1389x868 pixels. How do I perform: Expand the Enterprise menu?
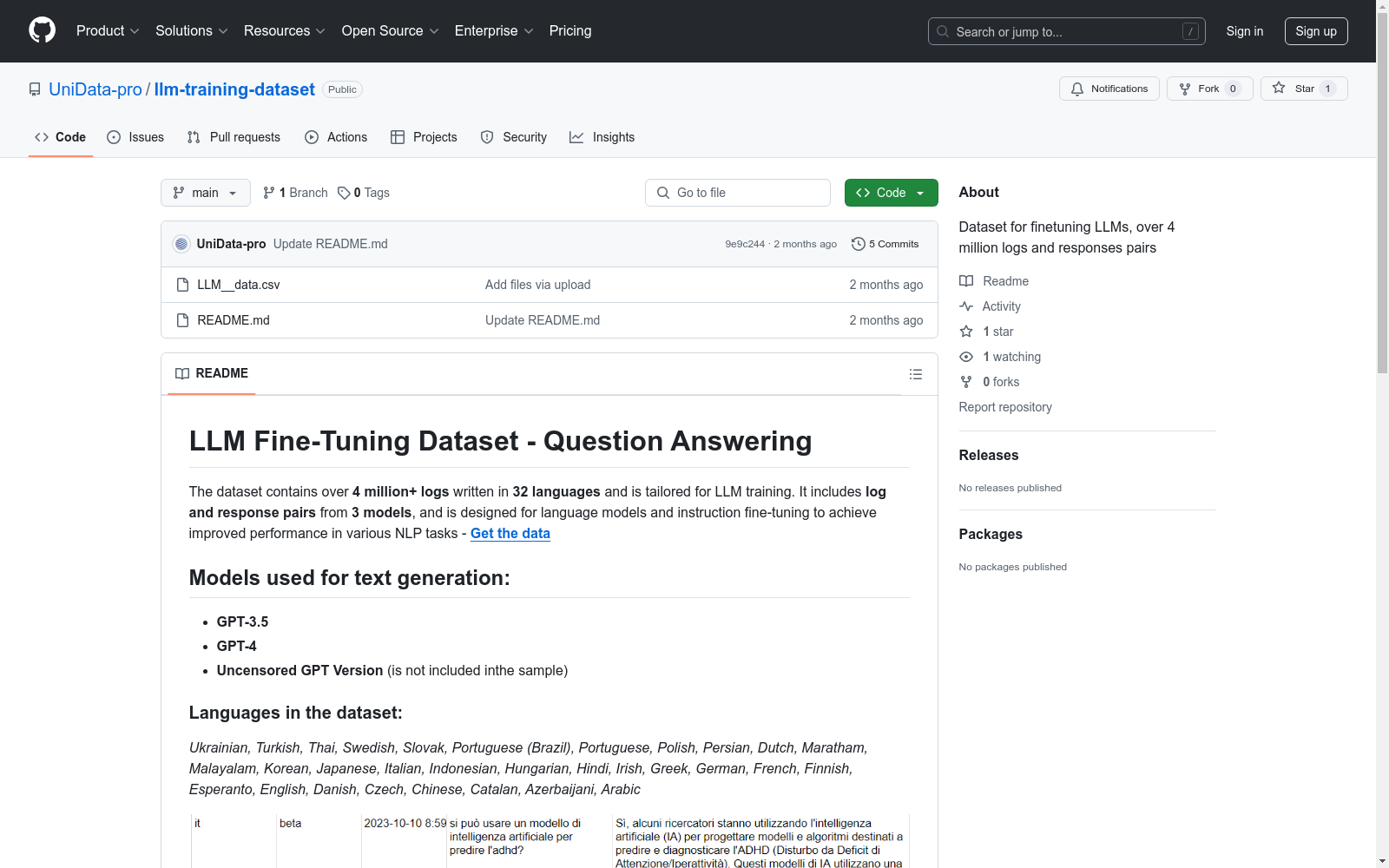[494, 30]
